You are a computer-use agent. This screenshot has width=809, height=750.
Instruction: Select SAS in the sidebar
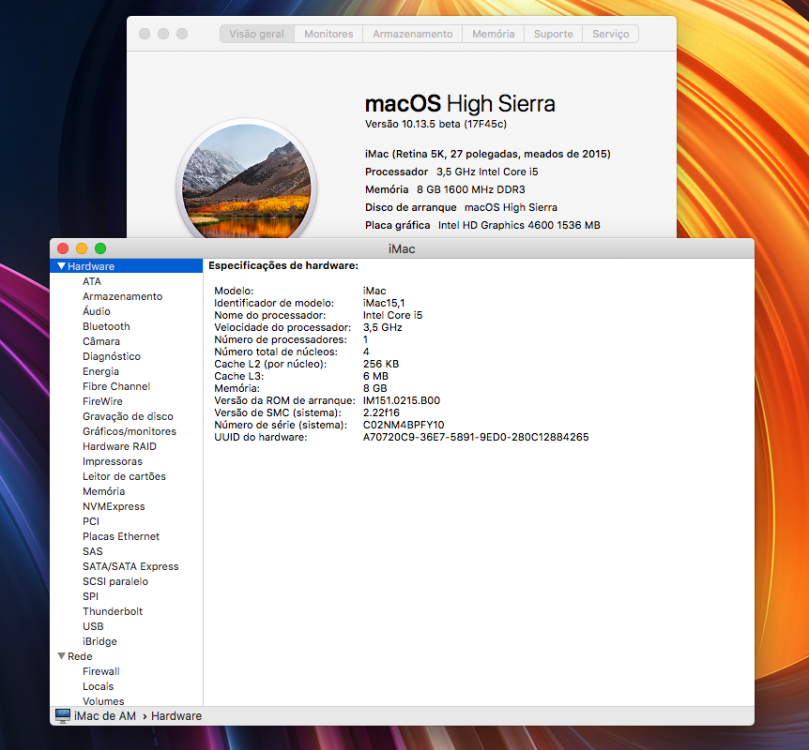pyautogui.click(x=92, y=551)
